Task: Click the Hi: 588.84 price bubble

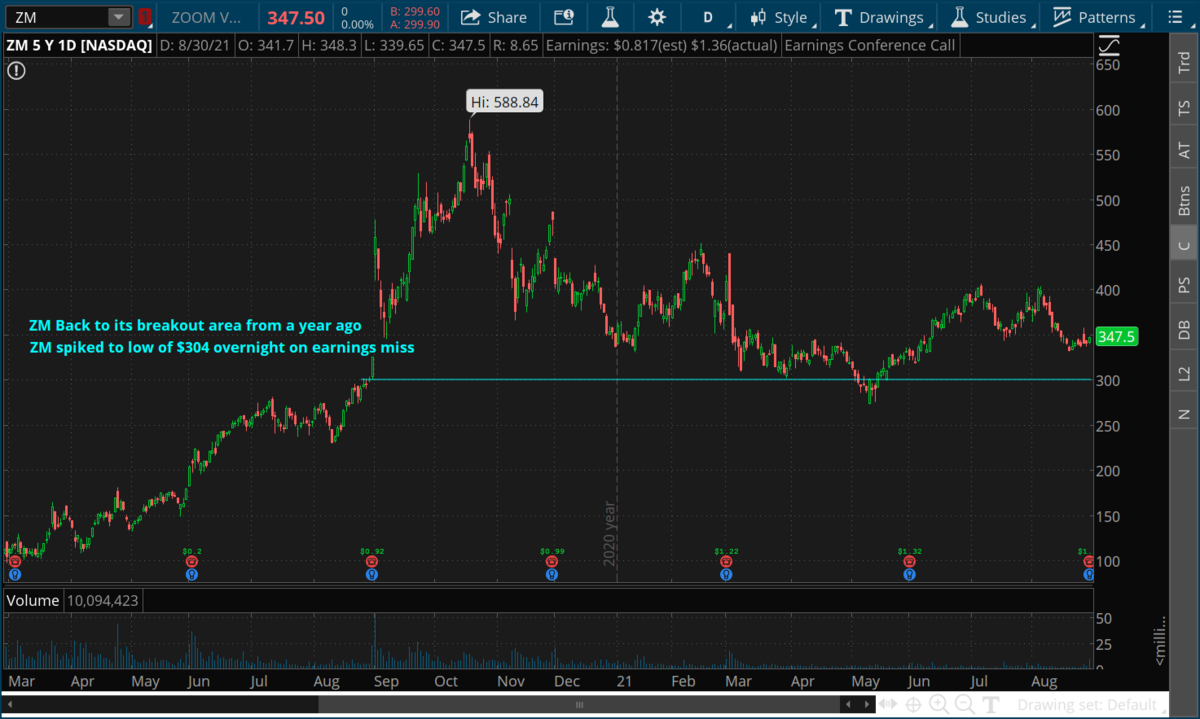Action: click(504, 102)
